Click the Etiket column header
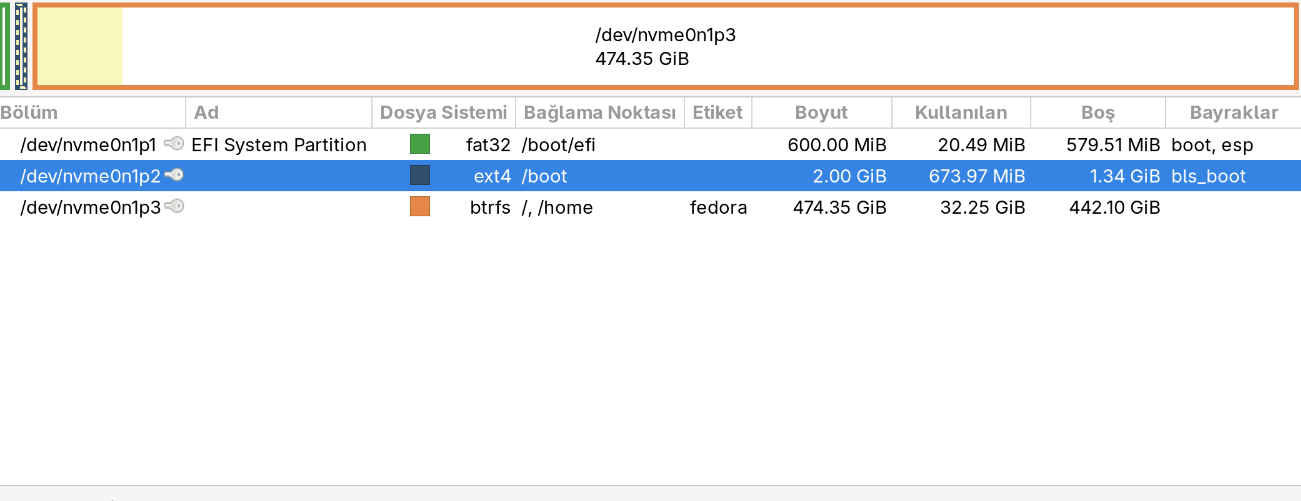The image size is (1301, 501). tap(718, 113)
